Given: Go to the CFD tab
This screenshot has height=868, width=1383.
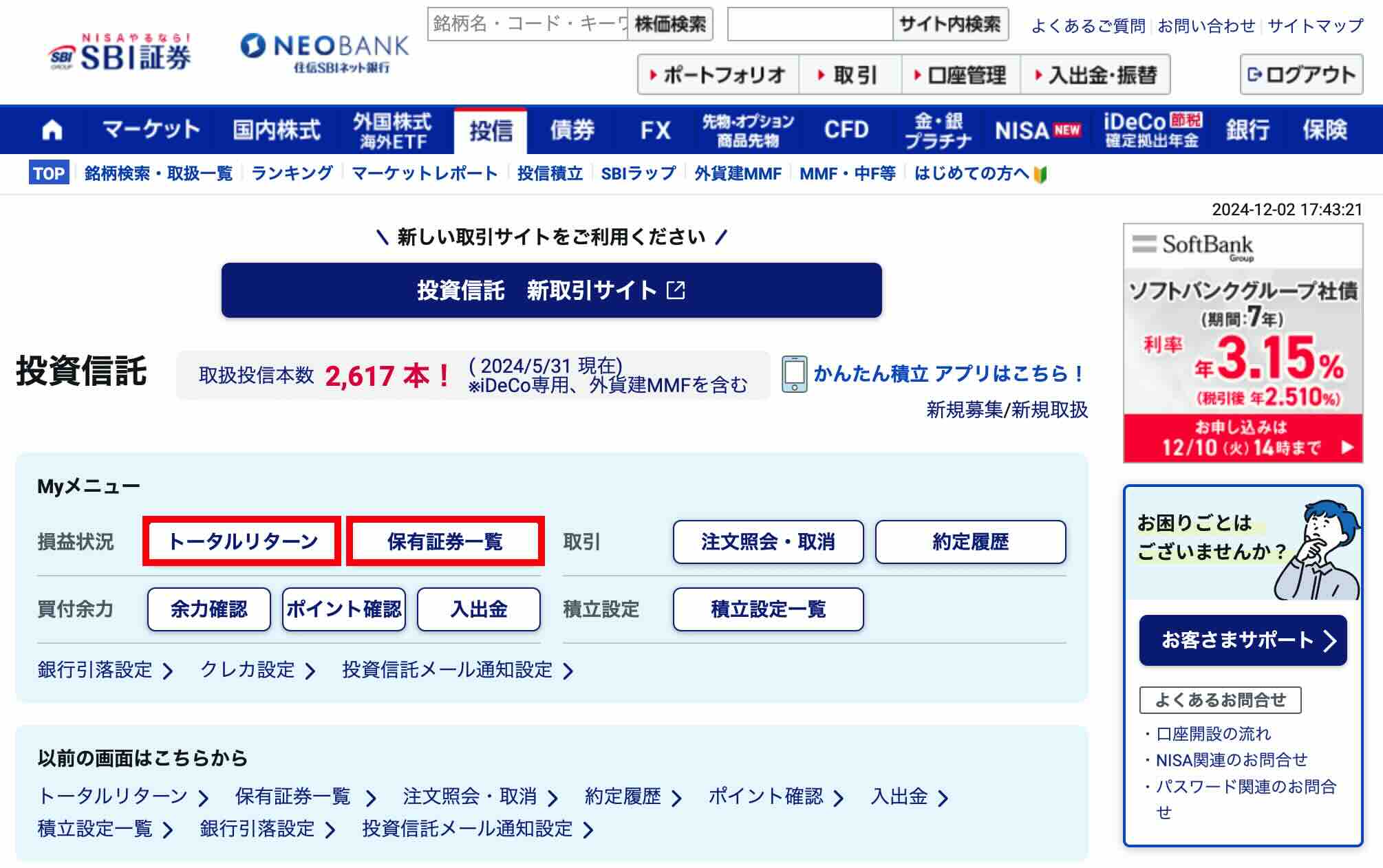Looking at the screenshot, I should point(846,130).
